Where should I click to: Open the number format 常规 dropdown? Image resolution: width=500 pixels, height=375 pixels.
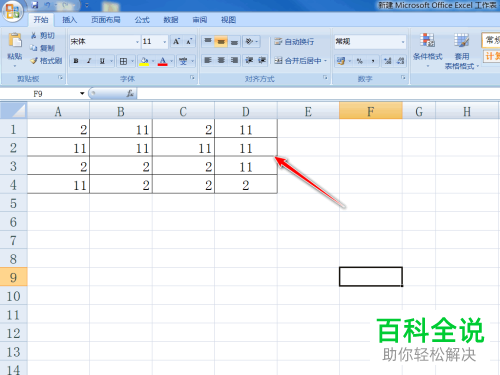[x=403, y=42]
